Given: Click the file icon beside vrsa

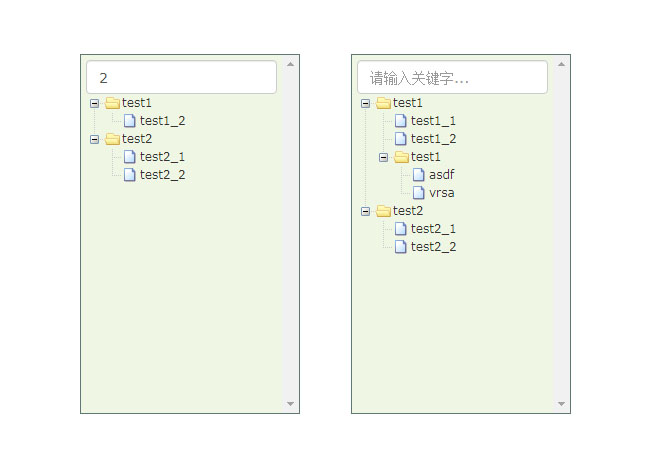Looking at the screenshot, I should [419, 193].
